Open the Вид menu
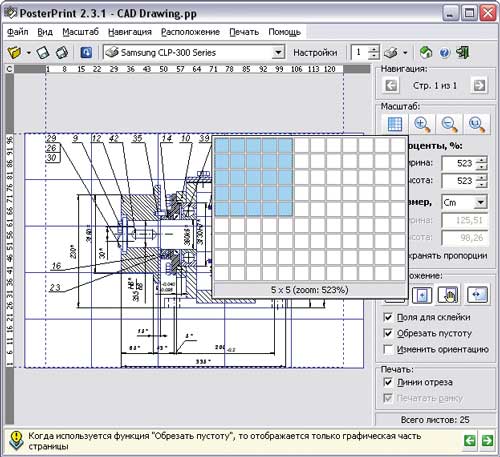The image size is (500, 457). click(45, 32)
